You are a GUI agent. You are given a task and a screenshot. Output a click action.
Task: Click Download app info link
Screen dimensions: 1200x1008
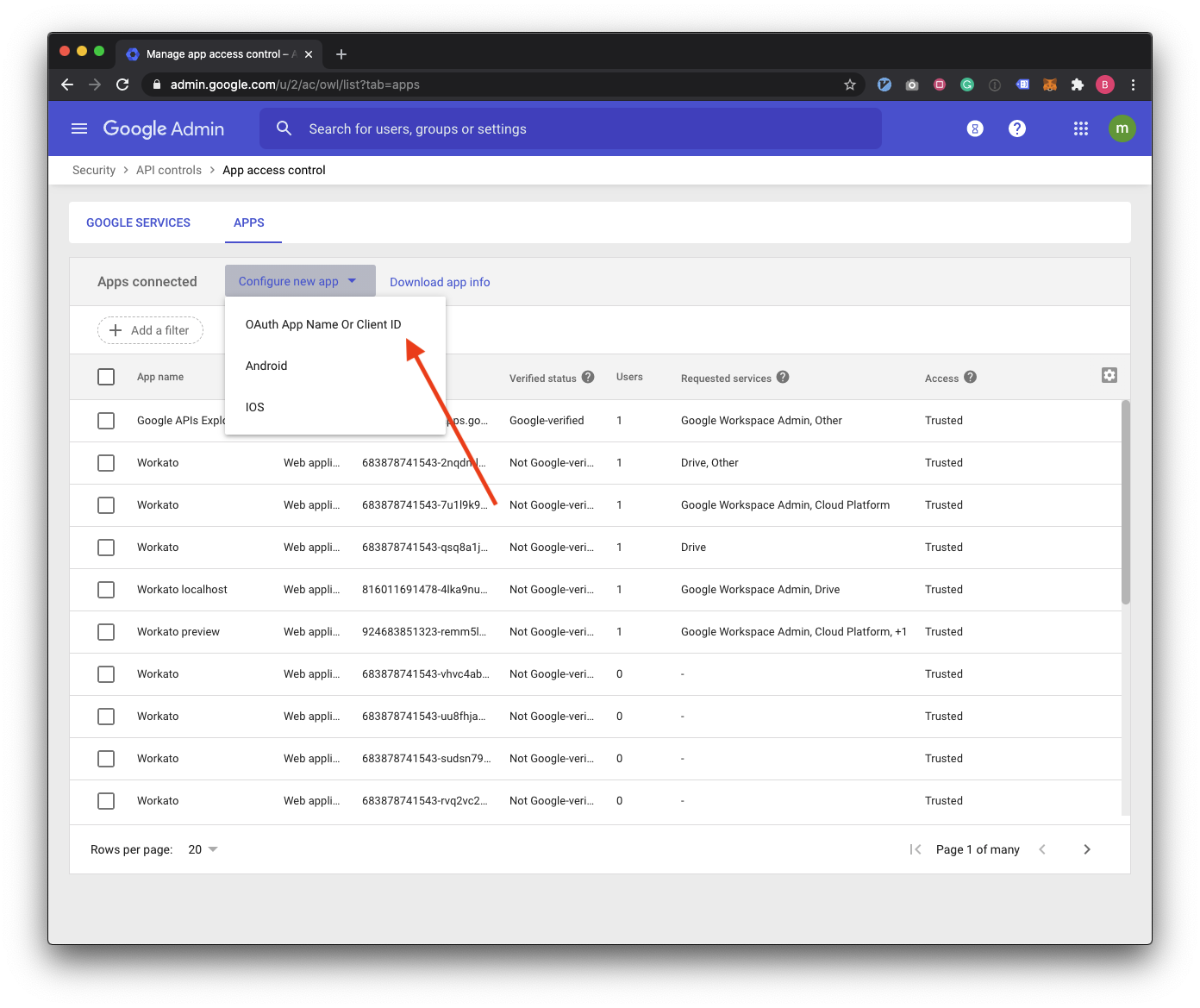click(440, 282)
